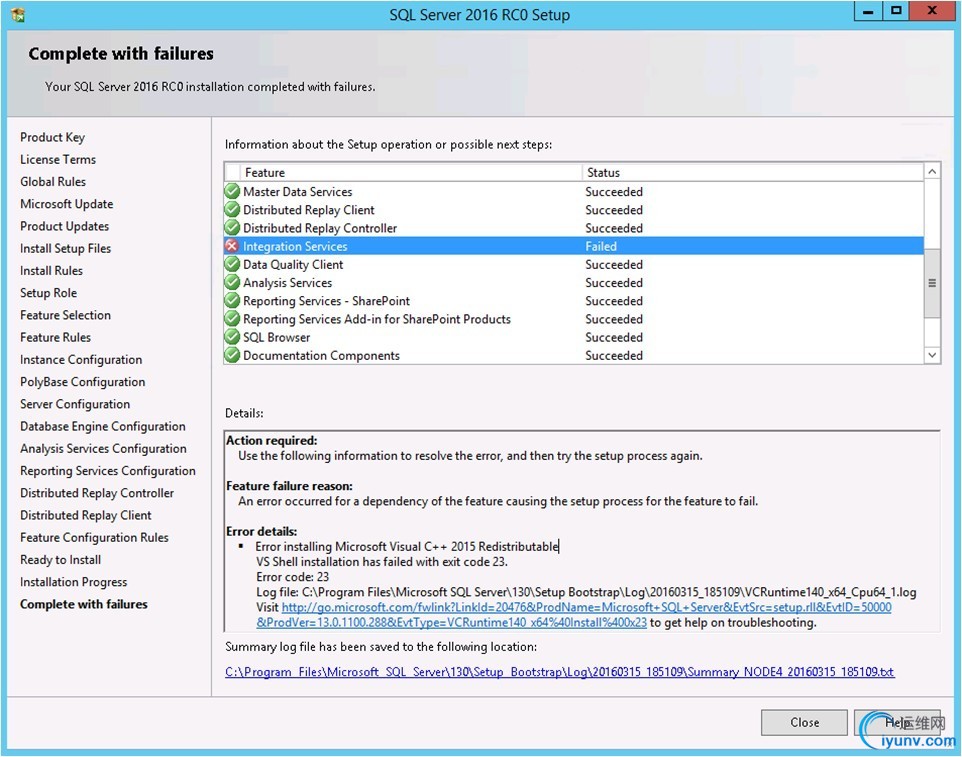Click Distributed Replay Client in the steps sidebar
Image resolution: width=962 pixels, height=757 pixels.
coord(85,515)
